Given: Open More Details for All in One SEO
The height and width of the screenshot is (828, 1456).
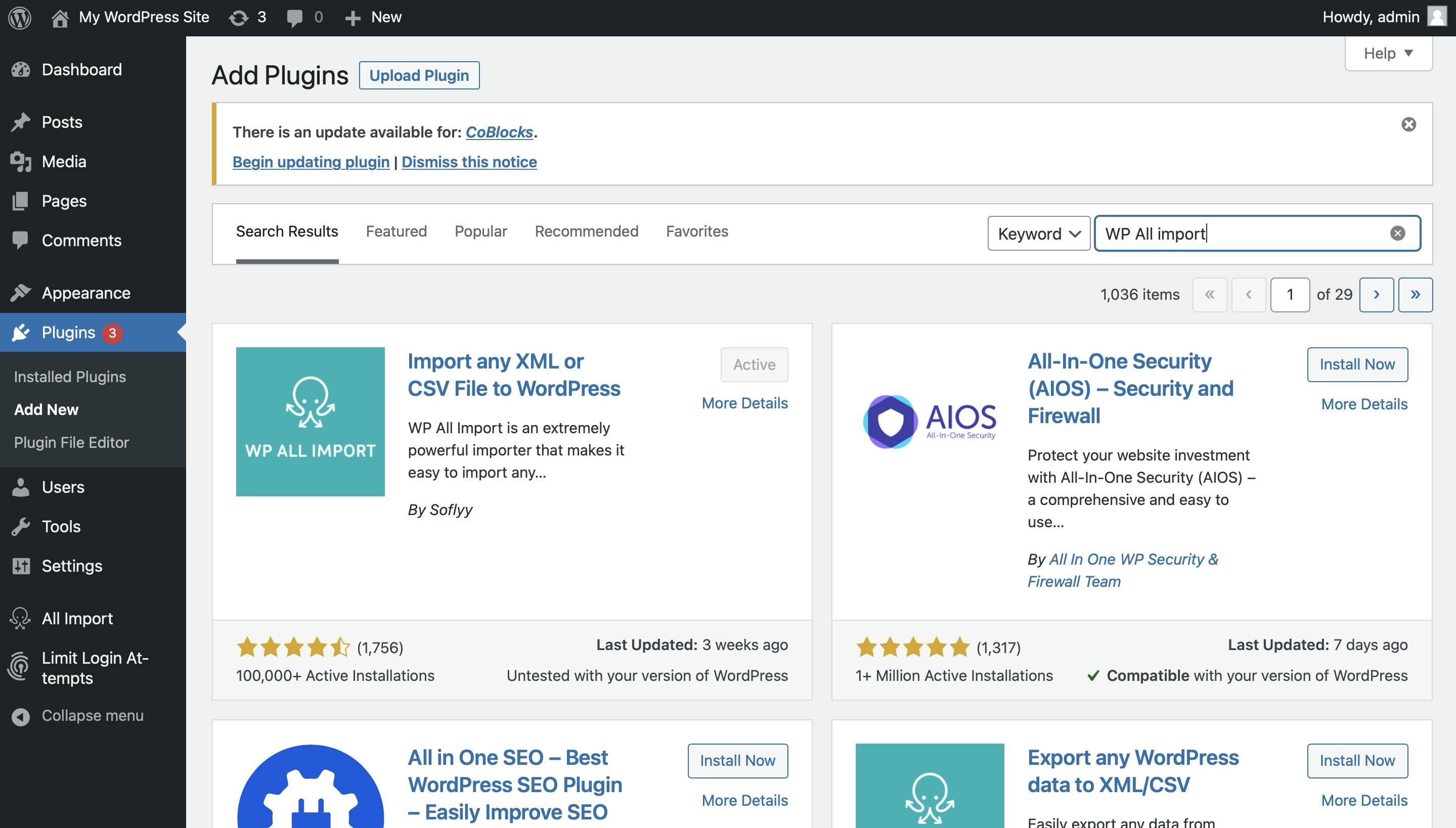Looking at the screenshot, I should click(x=745, y=801).
